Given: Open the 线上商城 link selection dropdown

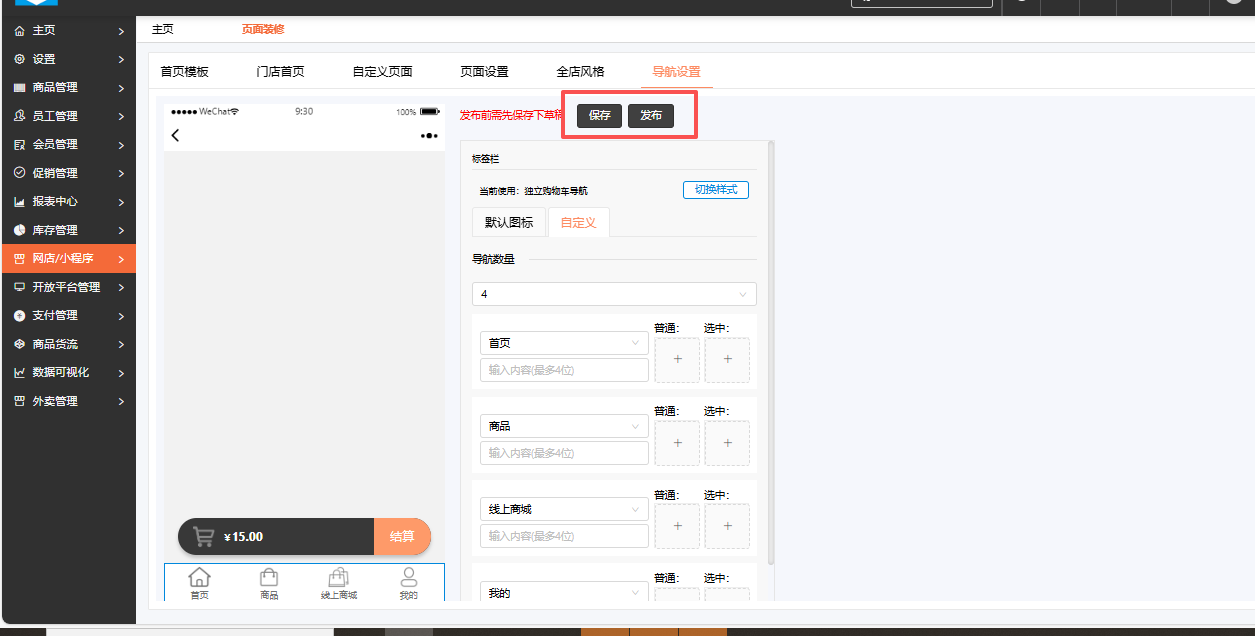Looking at the screenshot, I should 564,509.
